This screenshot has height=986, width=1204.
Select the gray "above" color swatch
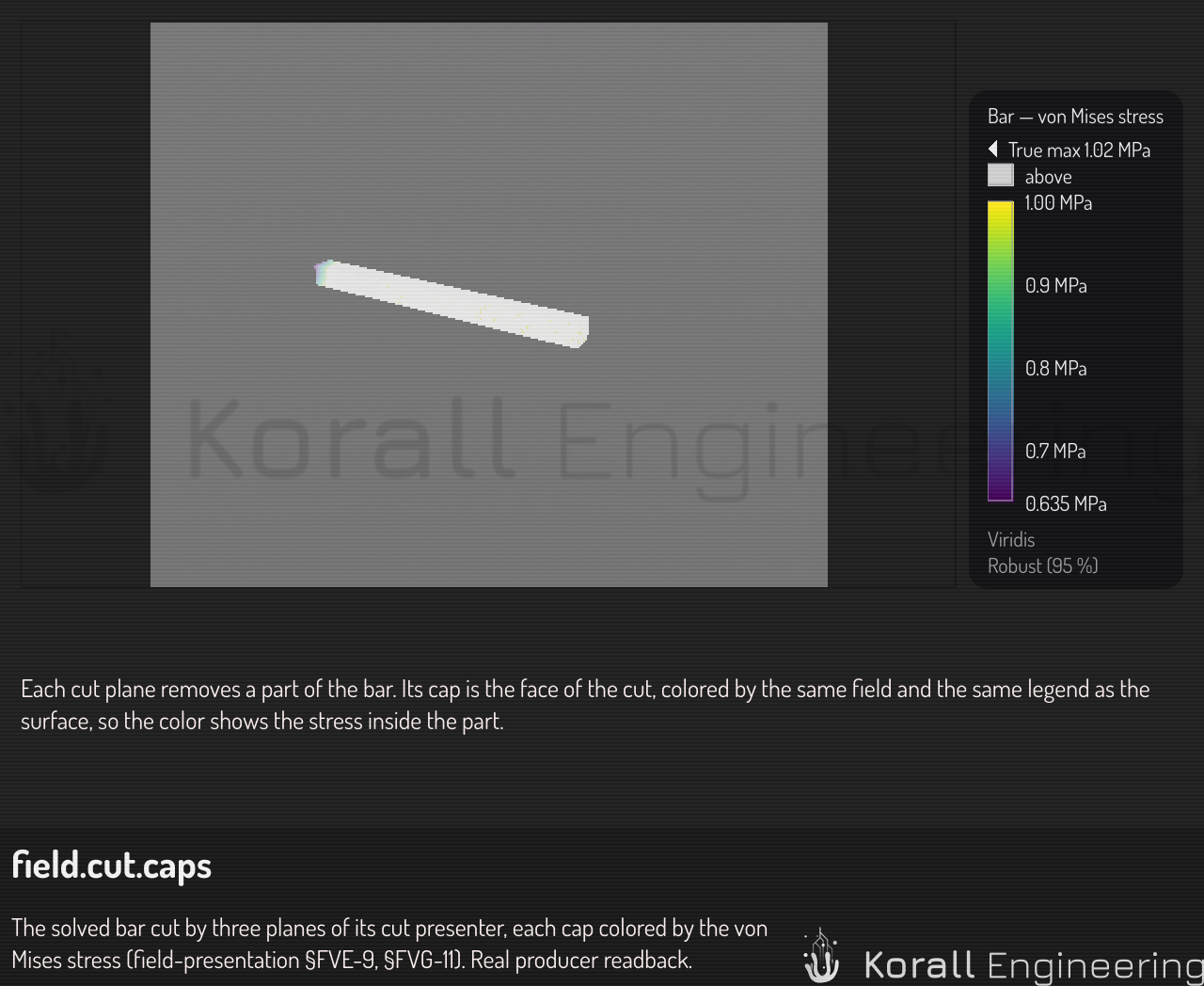1000,176
